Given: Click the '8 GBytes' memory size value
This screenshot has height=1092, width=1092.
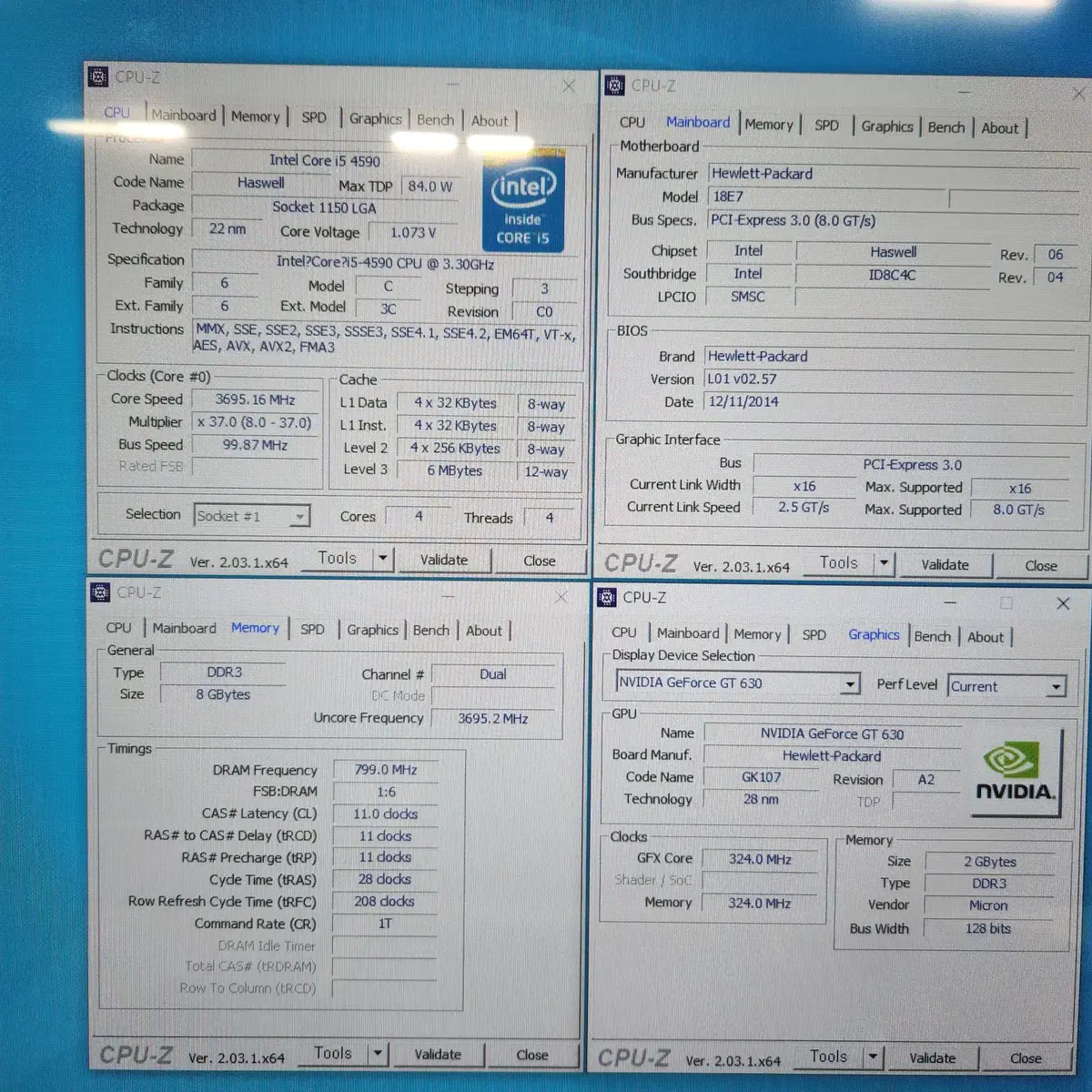Looking at the screenshot, I should pos(223,694).
